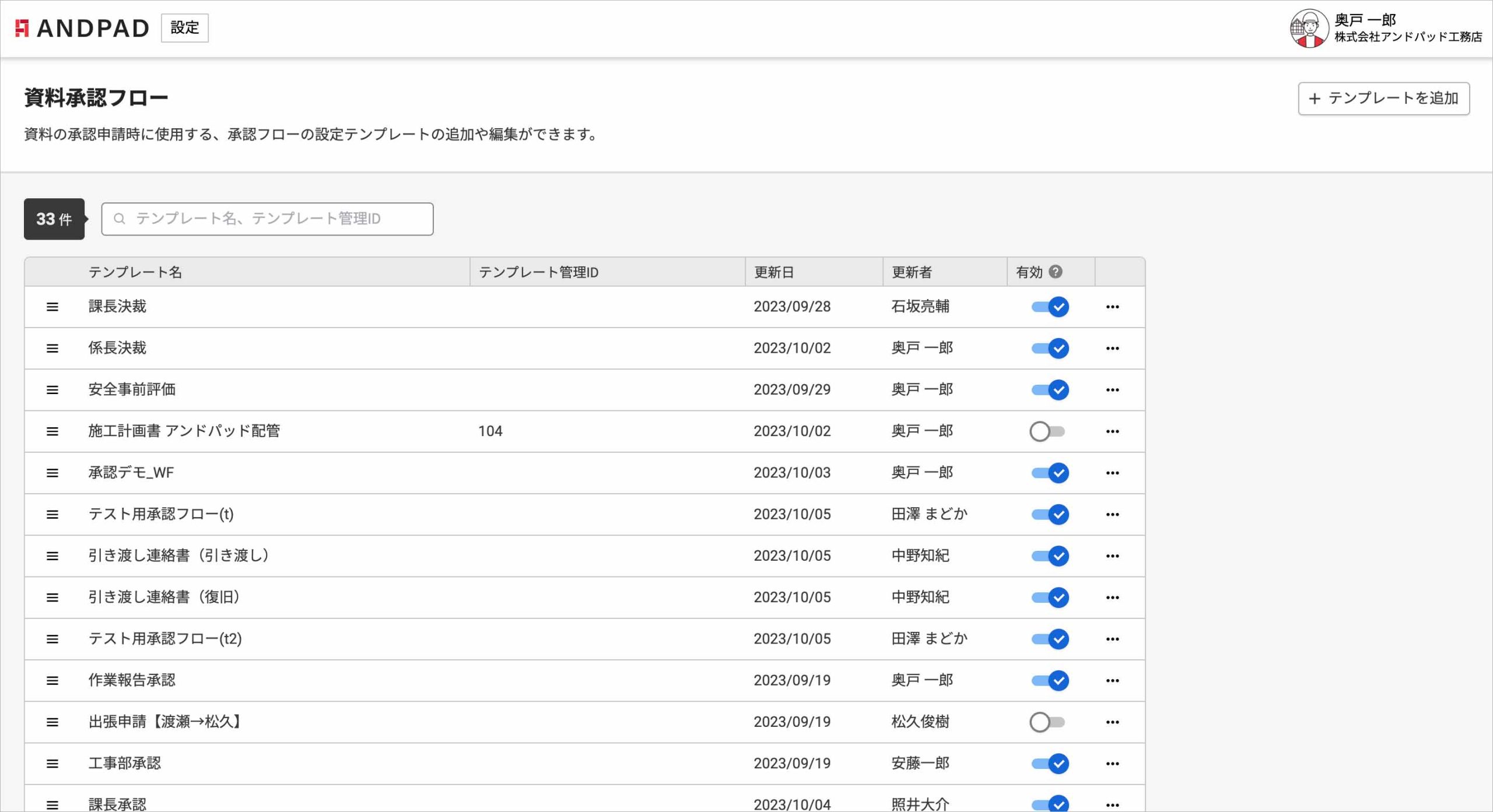Open more options menu for 課長決裁
The image size is (1493, 812).
[1112, 307]
